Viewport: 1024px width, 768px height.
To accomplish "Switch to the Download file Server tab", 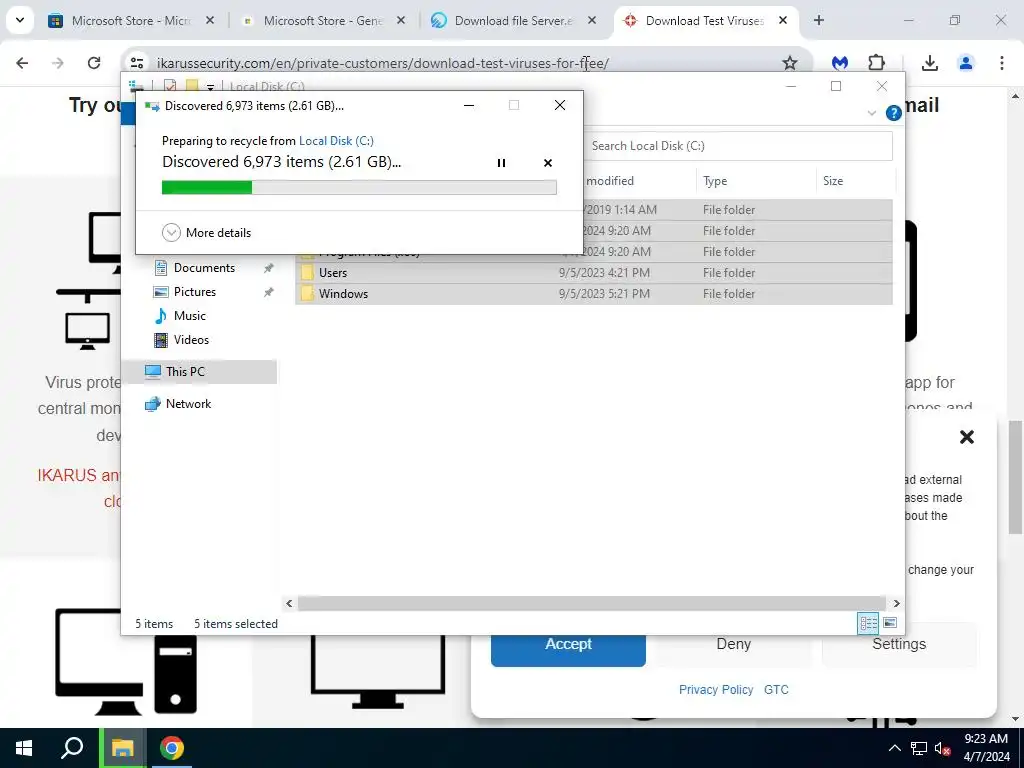I will [514, 21].
